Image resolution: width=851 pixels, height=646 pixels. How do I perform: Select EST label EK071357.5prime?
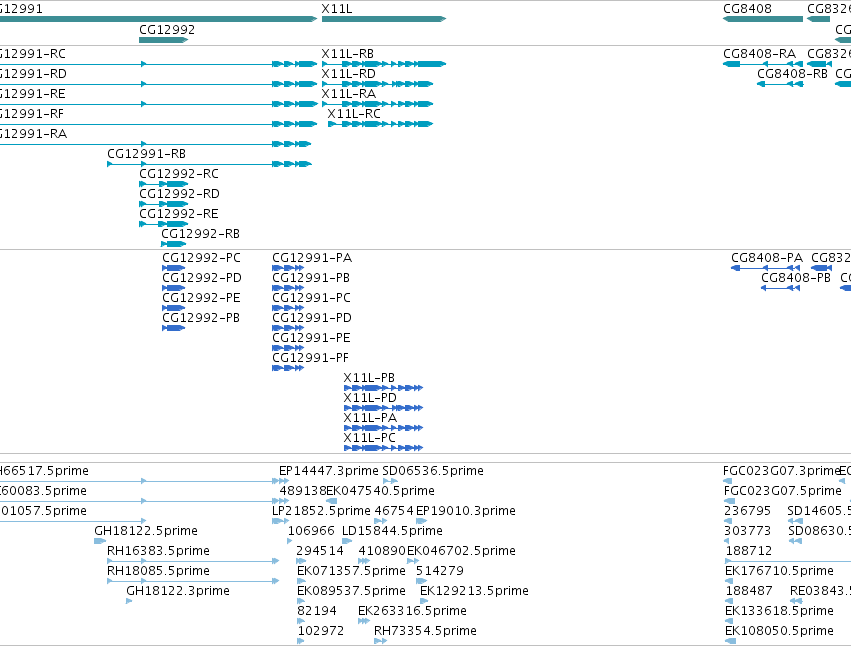(x=351, y=572)
